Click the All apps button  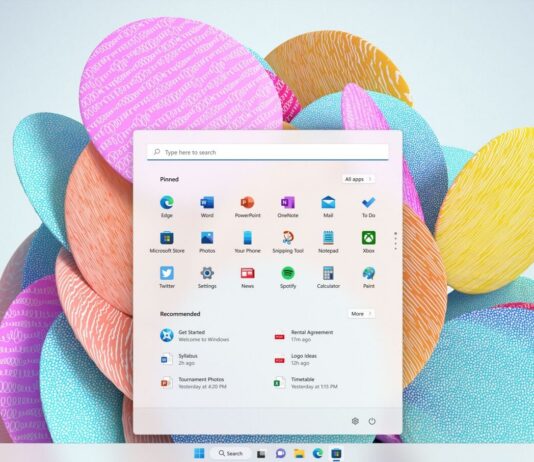tap(358, 179)
